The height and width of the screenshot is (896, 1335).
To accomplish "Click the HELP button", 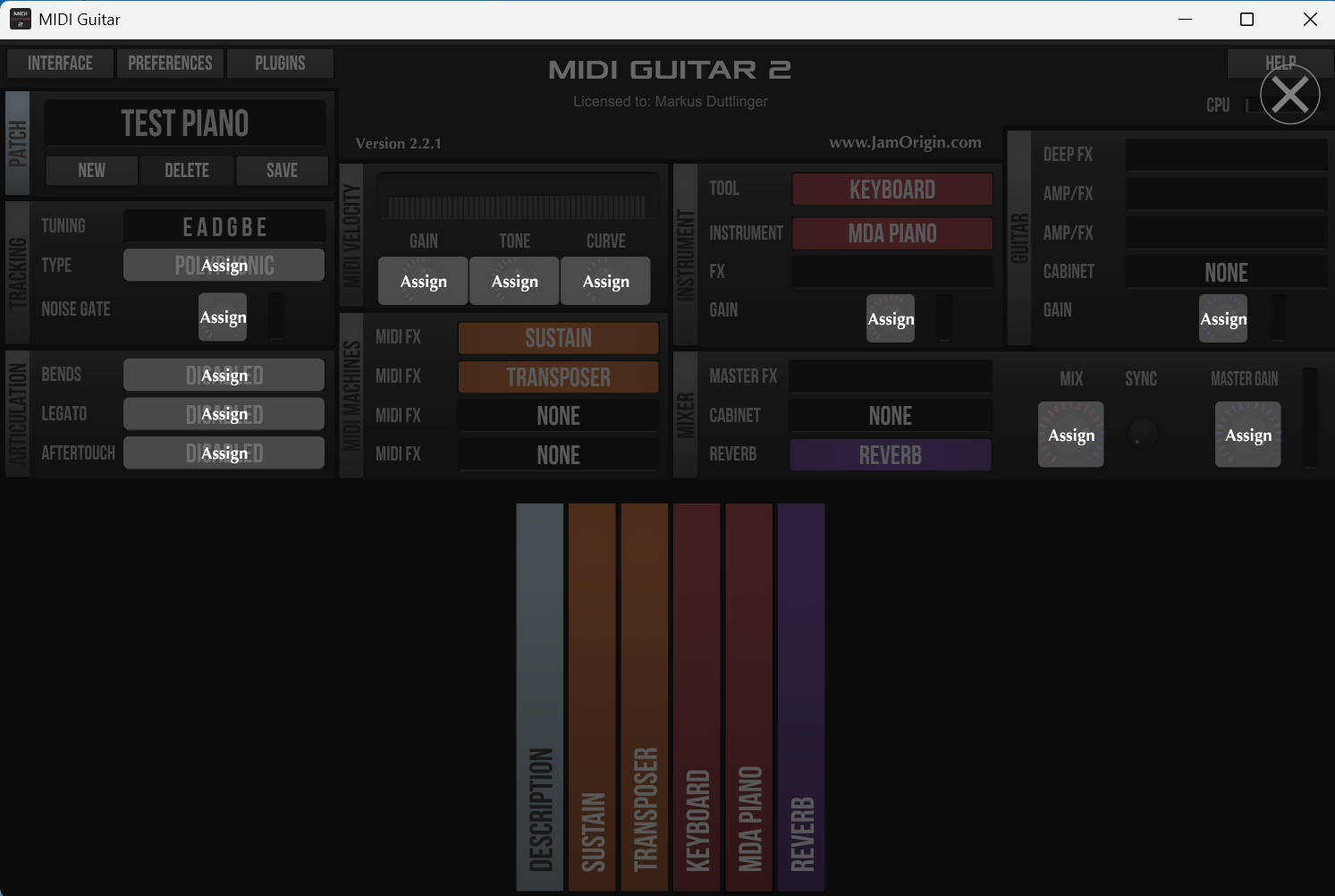I will (x=1279, y=63).
